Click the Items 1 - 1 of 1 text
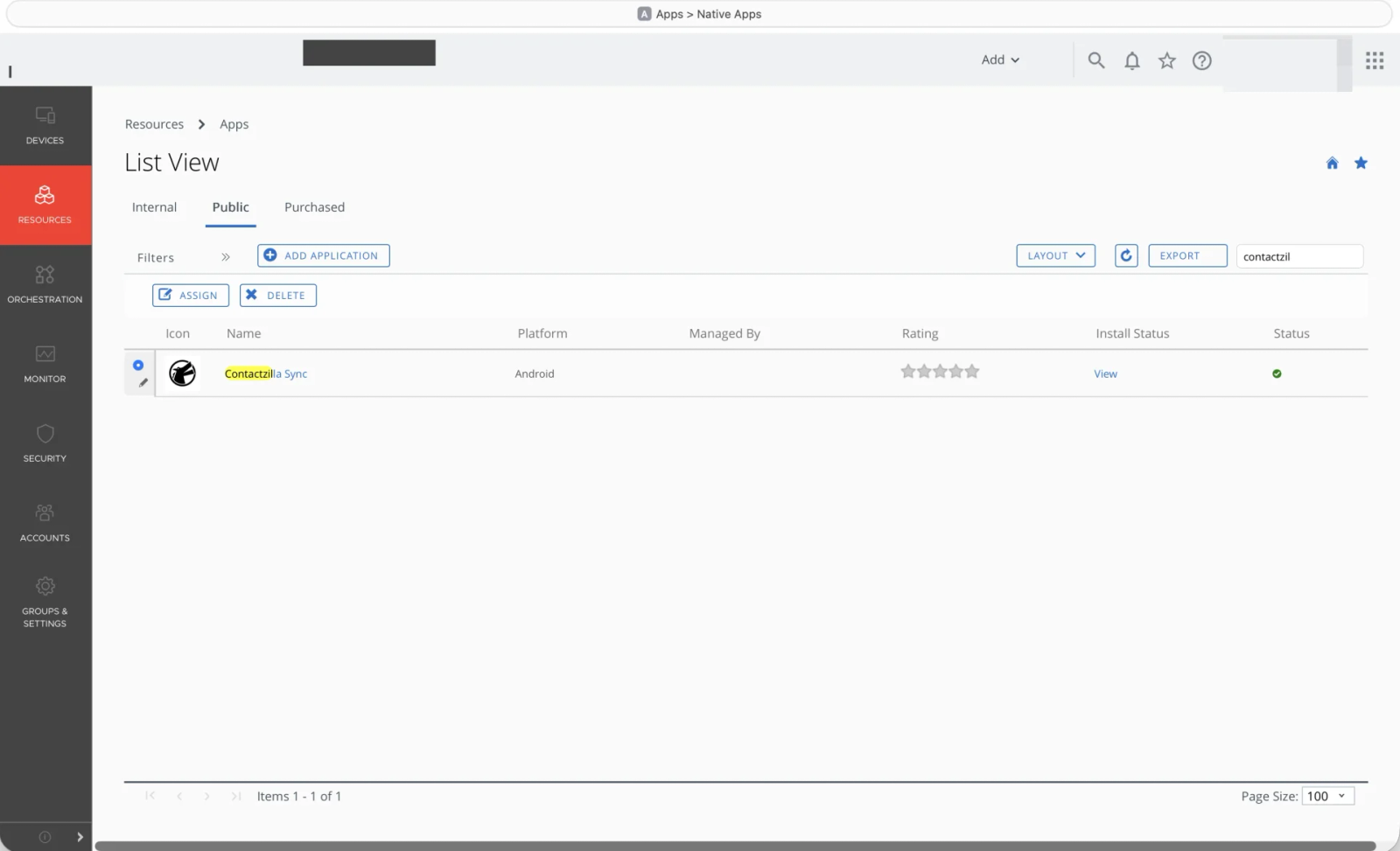 click(x=299, y=796)
